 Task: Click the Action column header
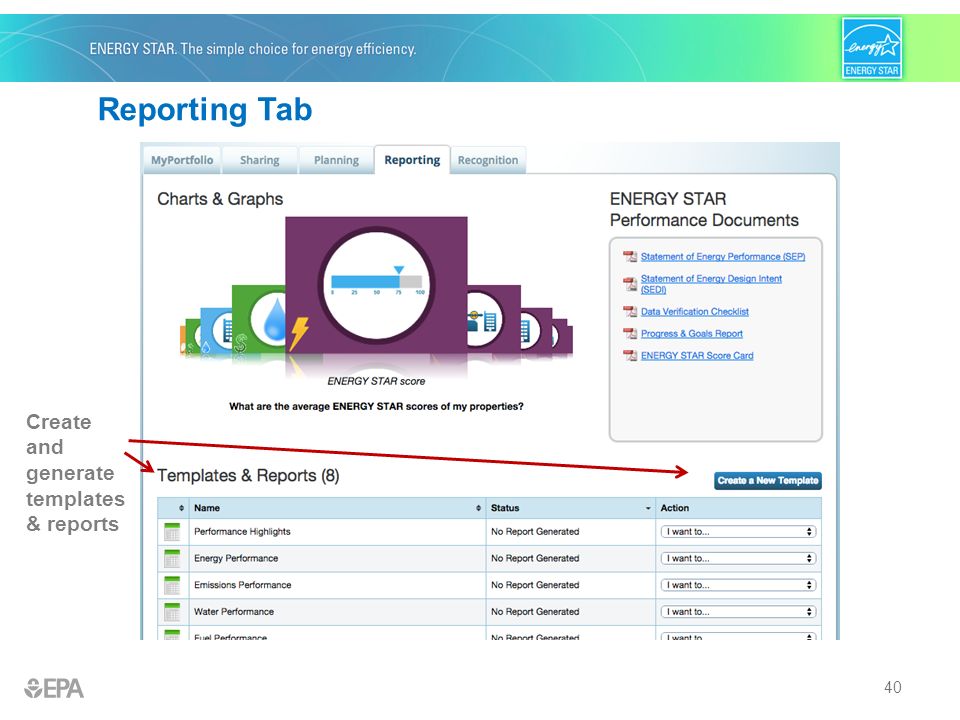click(x=738, y=508)
